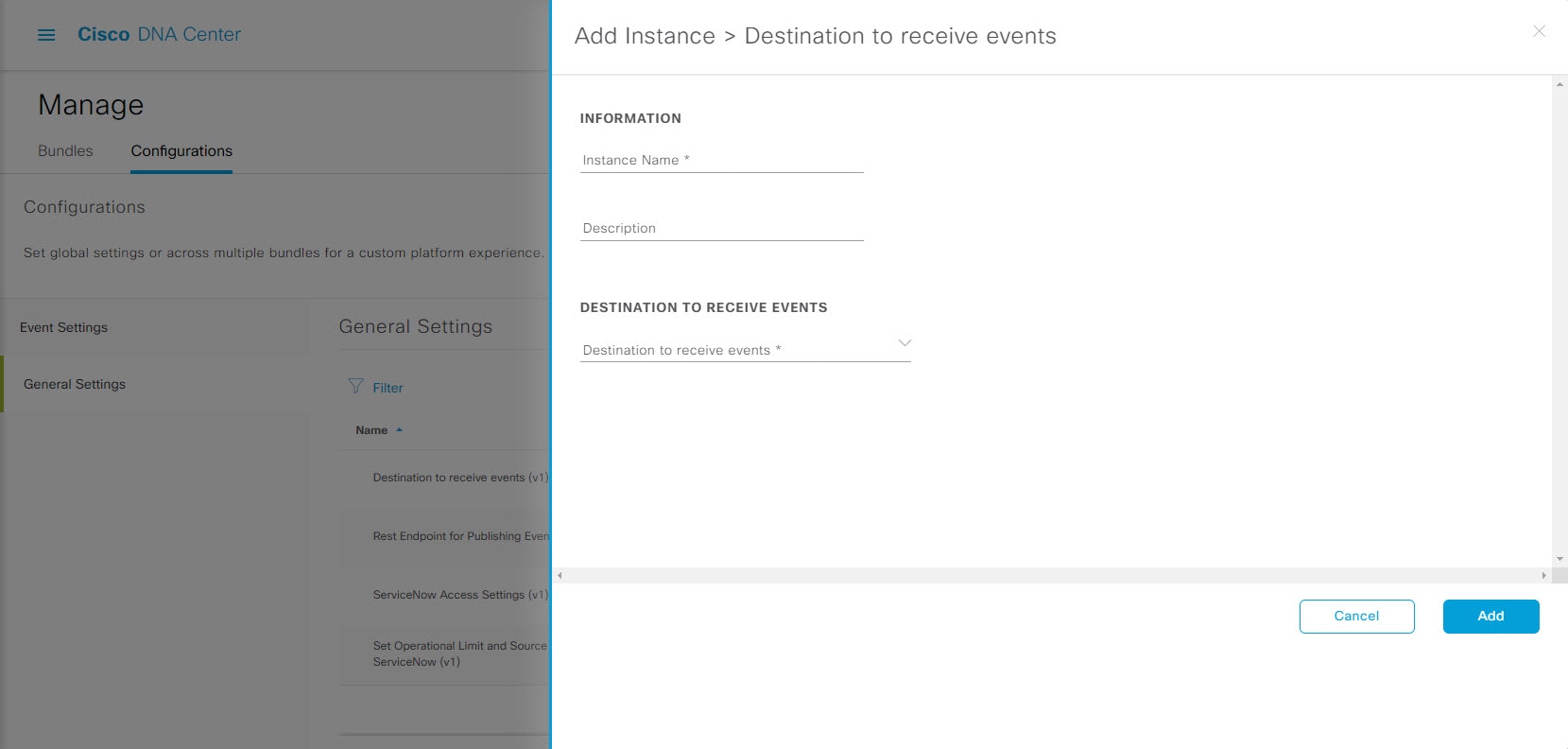Open Destination to receive events (v1) row
1568x749 pixels.
tap(444, 478)
